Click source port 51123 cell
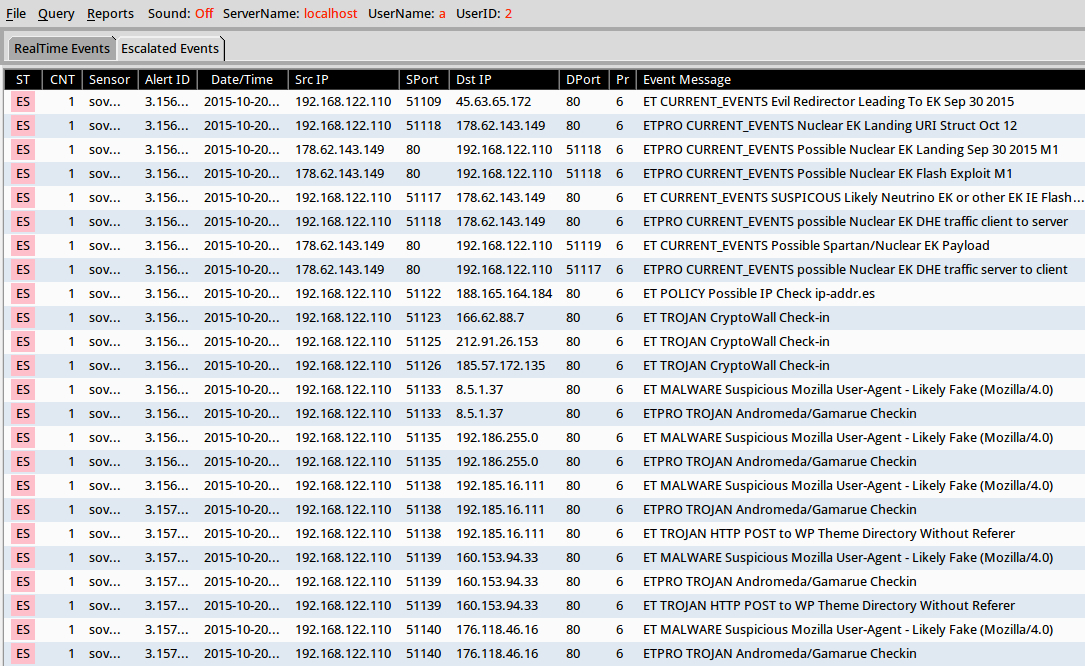Screen dimensions: 1085x666 point(423,318)
